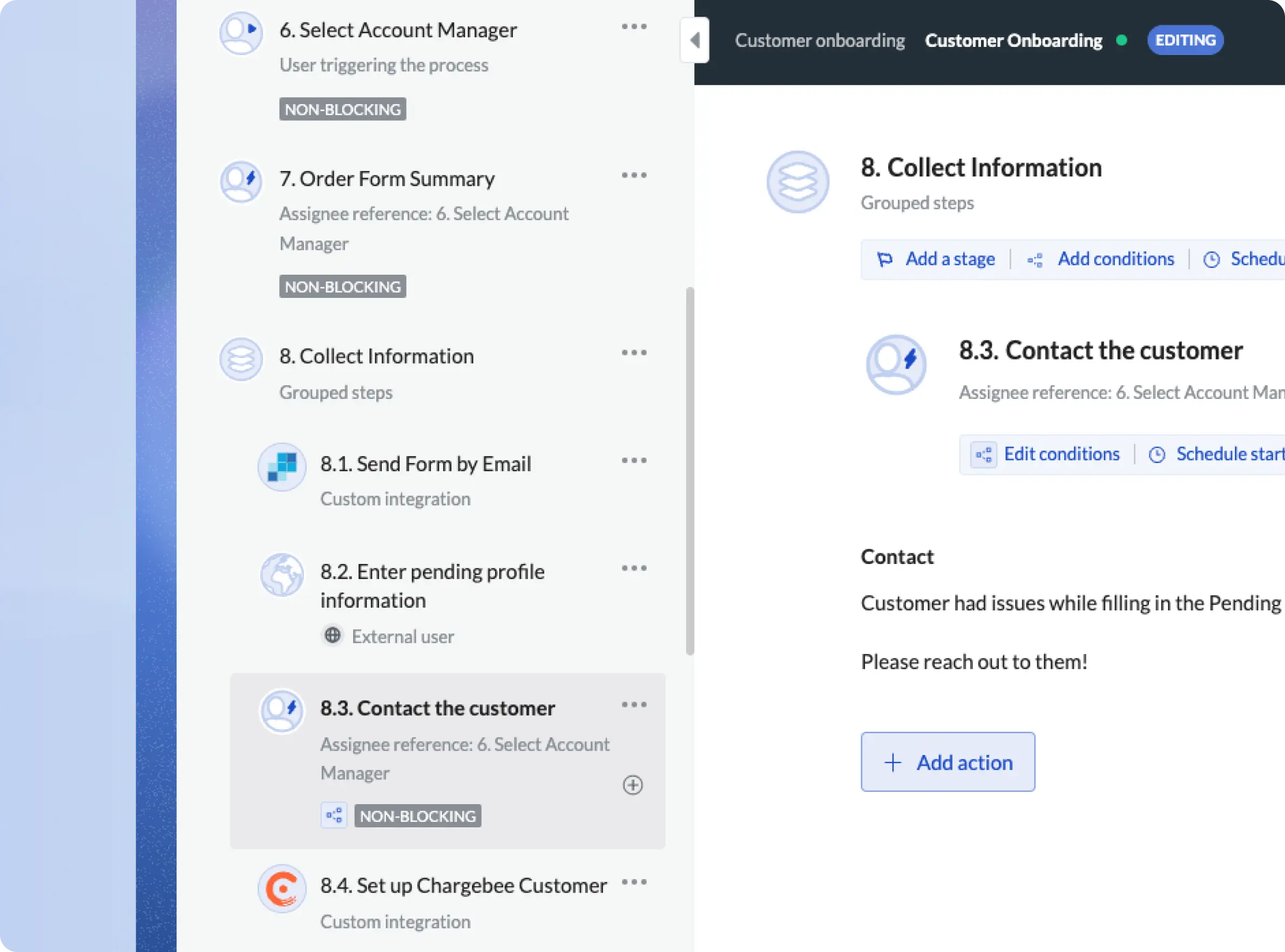The image size is (1285, 952).
Task: Open the options menu for Set up Chargebee Customer
Action: coord(634,882)
